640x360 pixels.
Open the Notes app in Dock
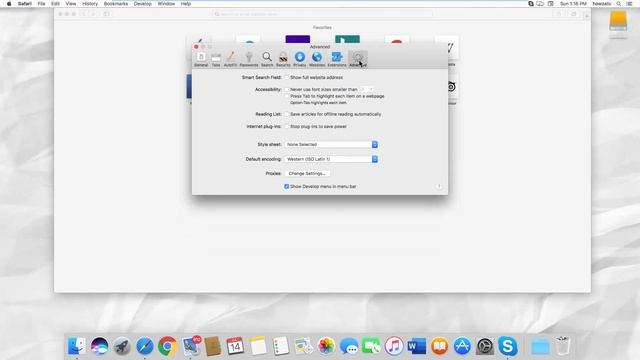(258, 346)
